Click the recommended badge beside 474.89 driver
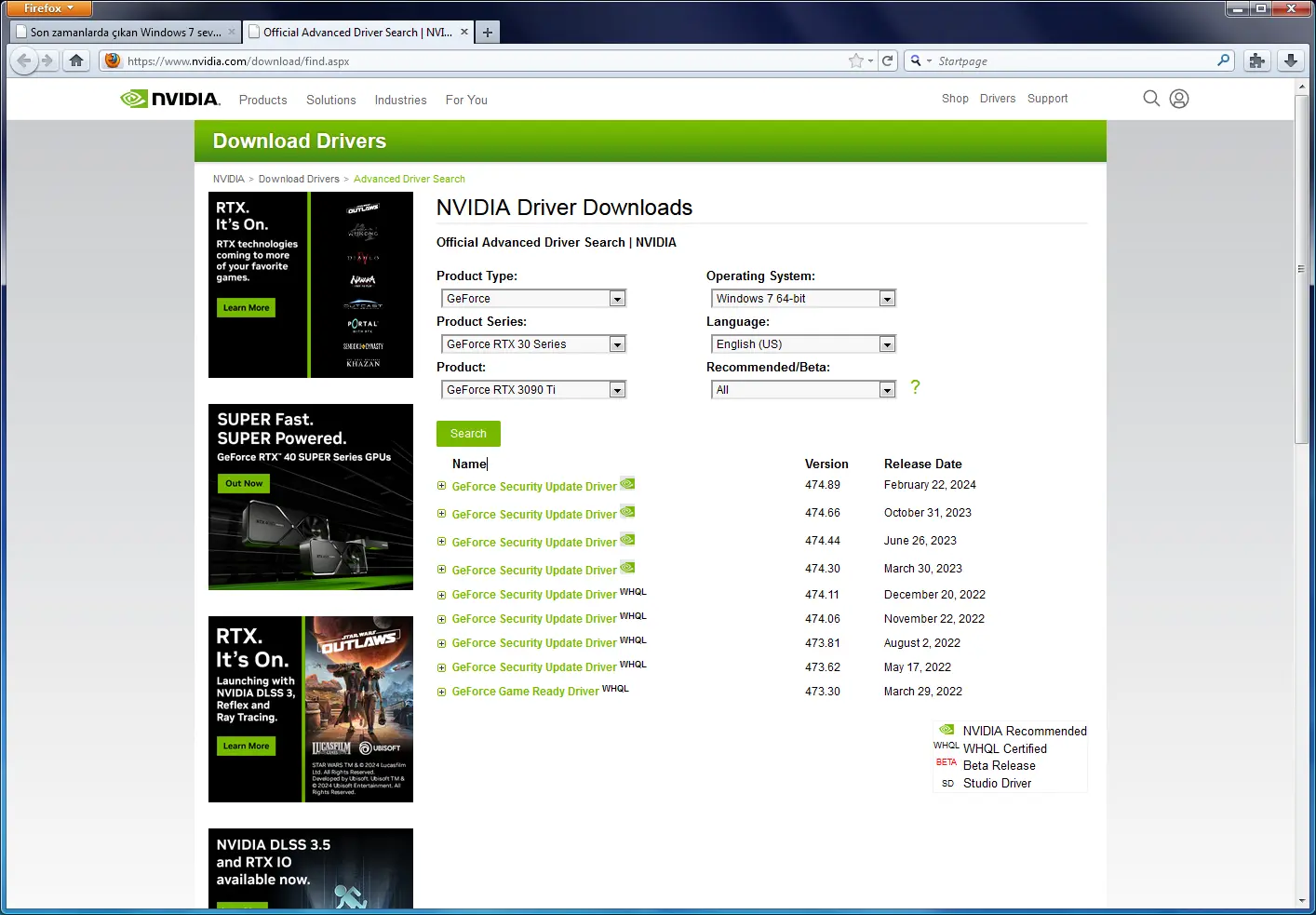The height and width of the screenshot is (915, 1316). click(x=628, y=483)
